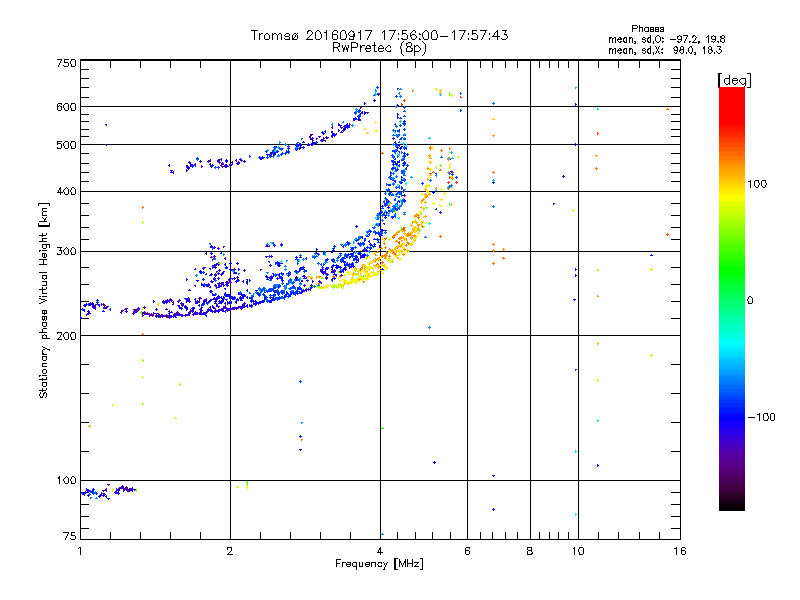The width and height of the screenshot is (800, 600).
Task: Click the y-axis tick label '600'
Action: point(66,107)
